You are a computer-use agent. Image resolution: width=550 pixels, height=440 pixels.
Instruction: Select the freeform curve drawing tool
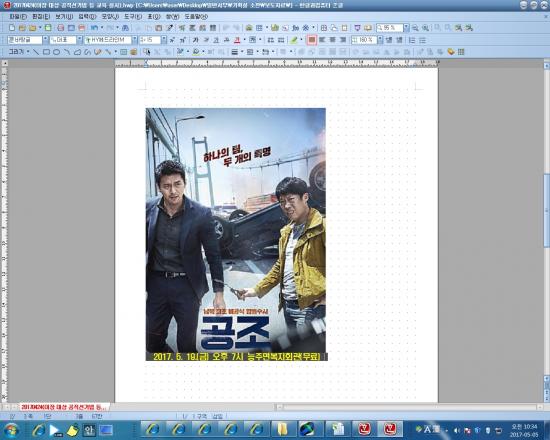(x=87, y=52)
